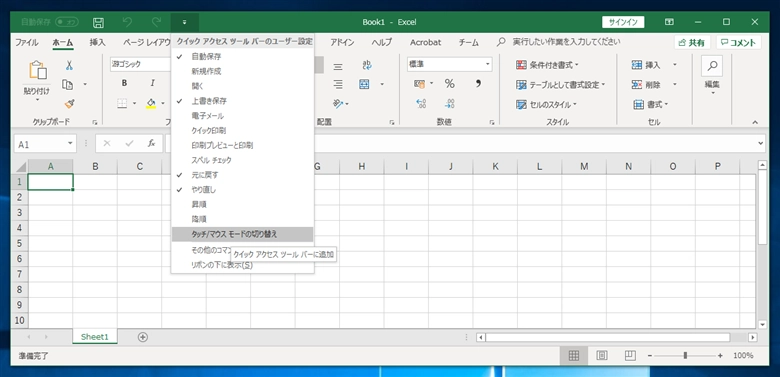The height and width of the screenshot is (377, 780).
Task: Switch to Page Break Preview in status bar
Action: pyautogui.click(x=630, y=356)
